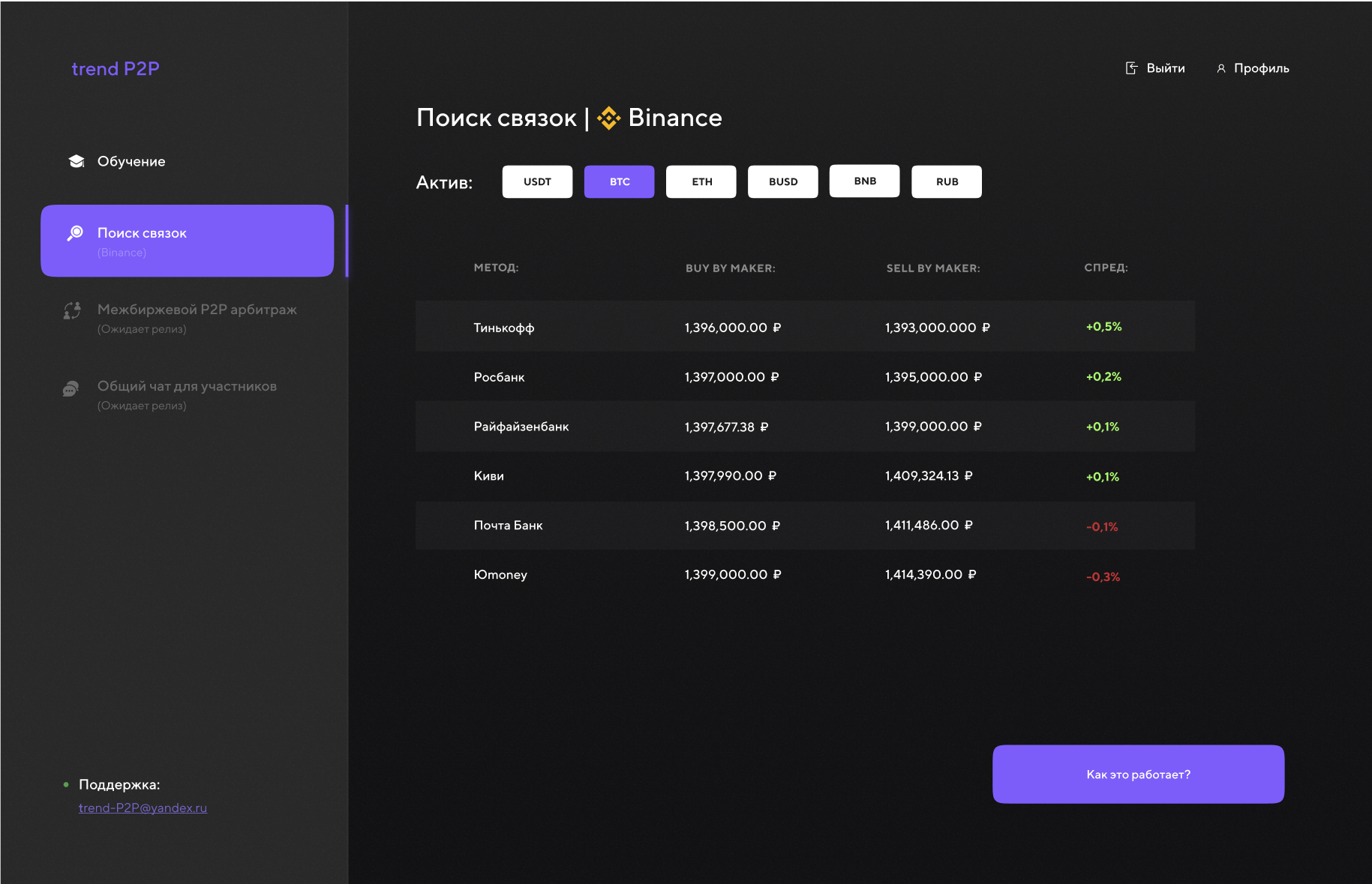Select the Тинькофф method row

point(805,326)
